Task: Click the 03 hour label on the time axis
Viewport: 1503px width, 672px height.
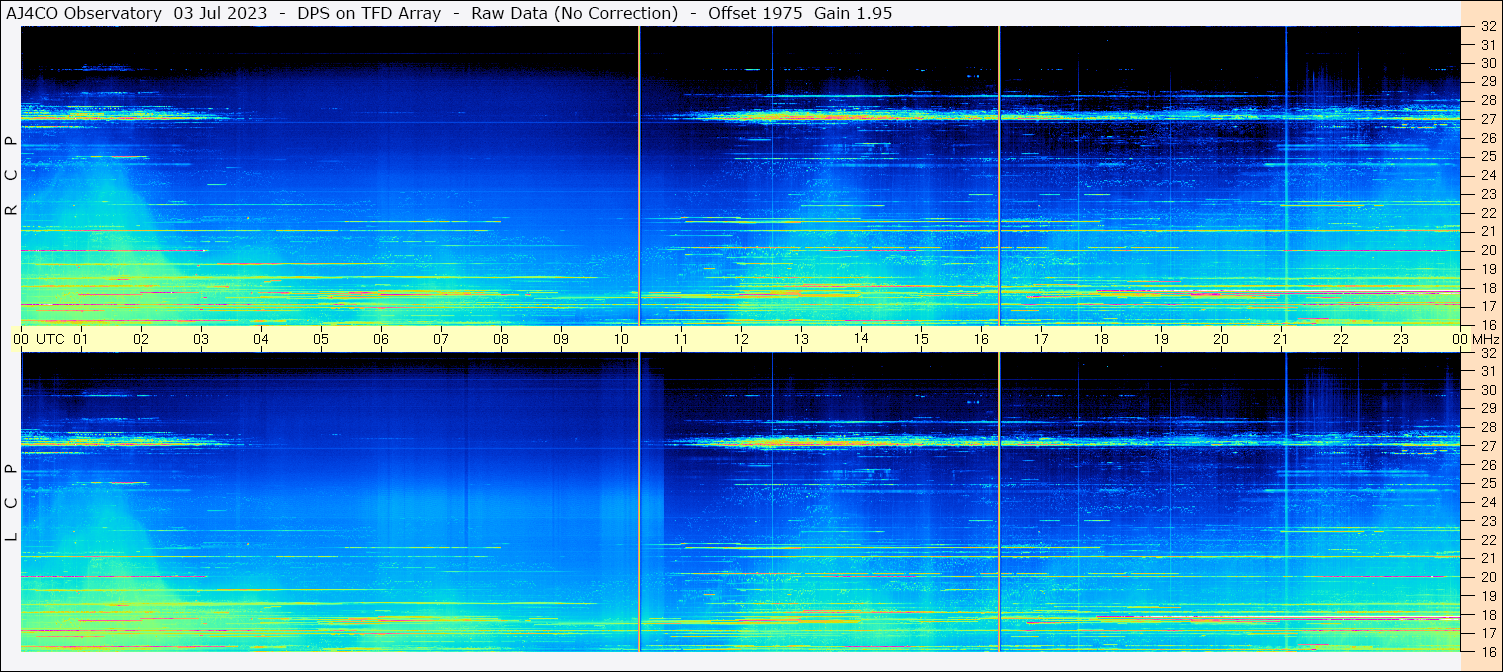Action: (x=201, y=339)
